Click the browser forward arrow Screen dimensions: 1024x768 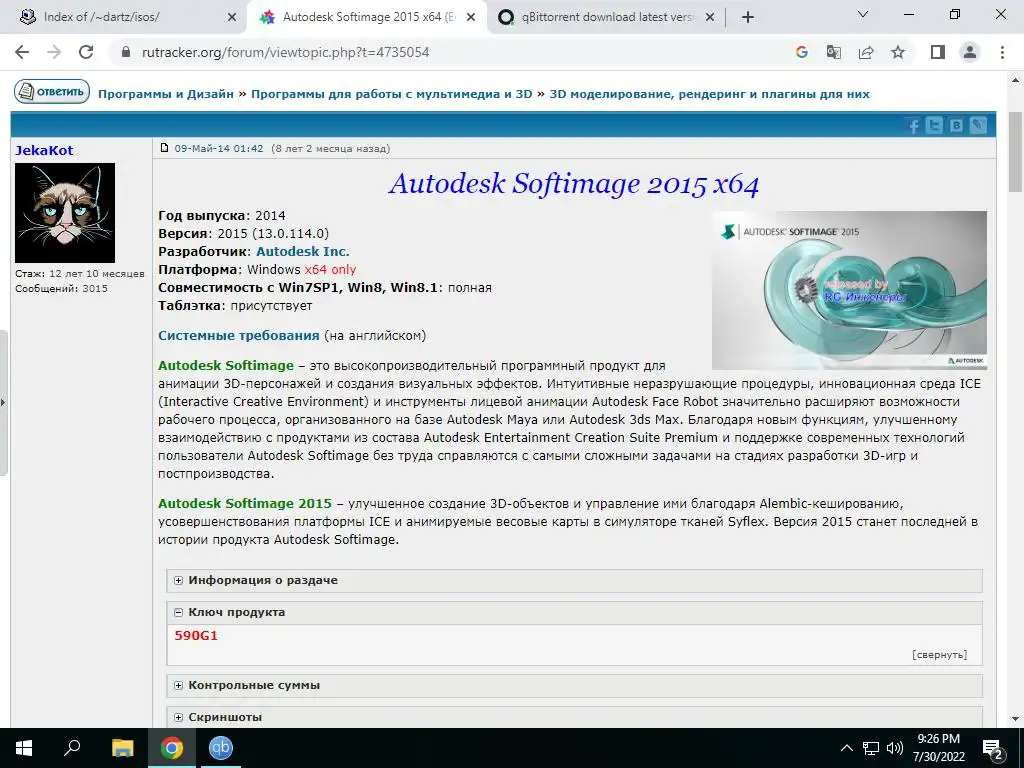tap(54, 52)
